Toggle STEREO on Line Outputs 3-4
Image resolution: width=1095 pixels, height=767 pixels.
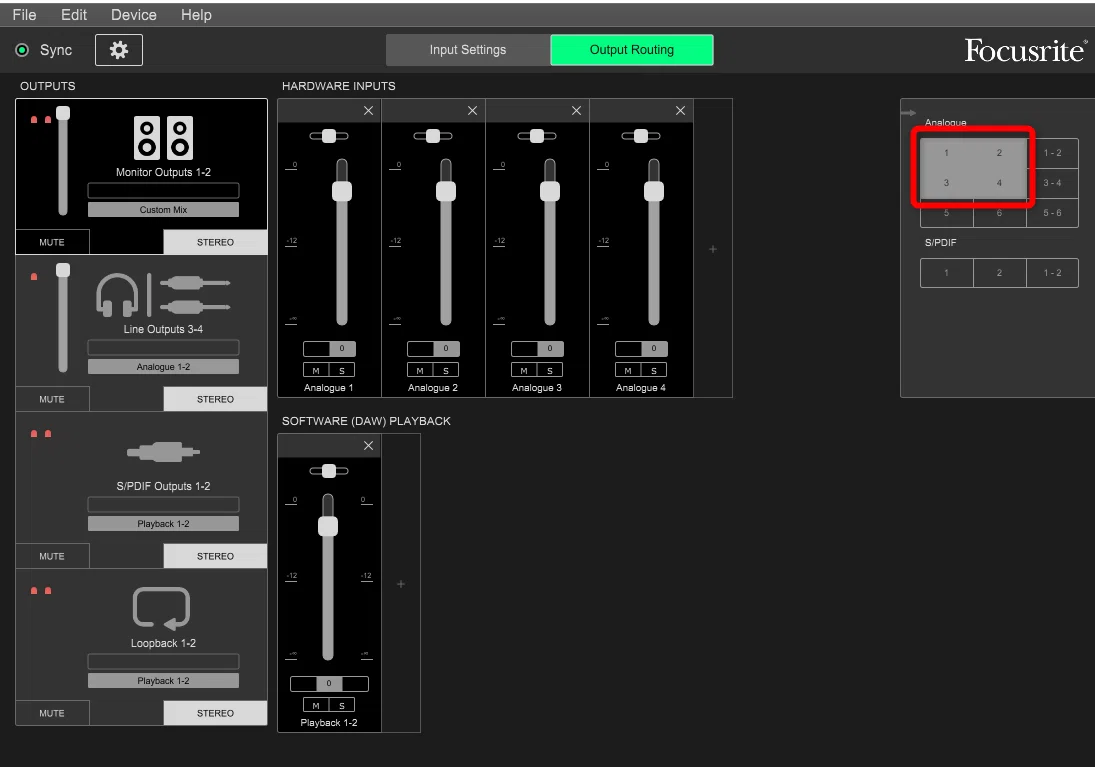(x=215, y=399)
